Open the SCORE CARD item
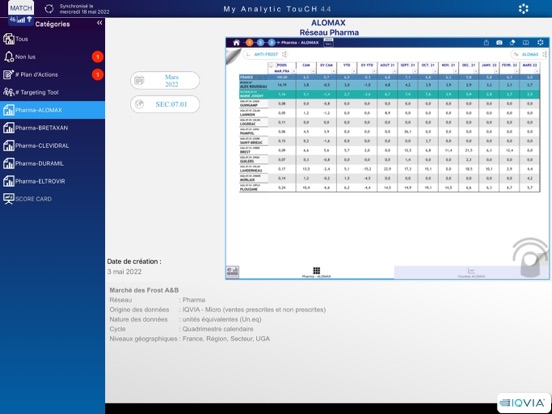Image resolution: width=552 pixels, height=414 pixels. pos(52,199)
